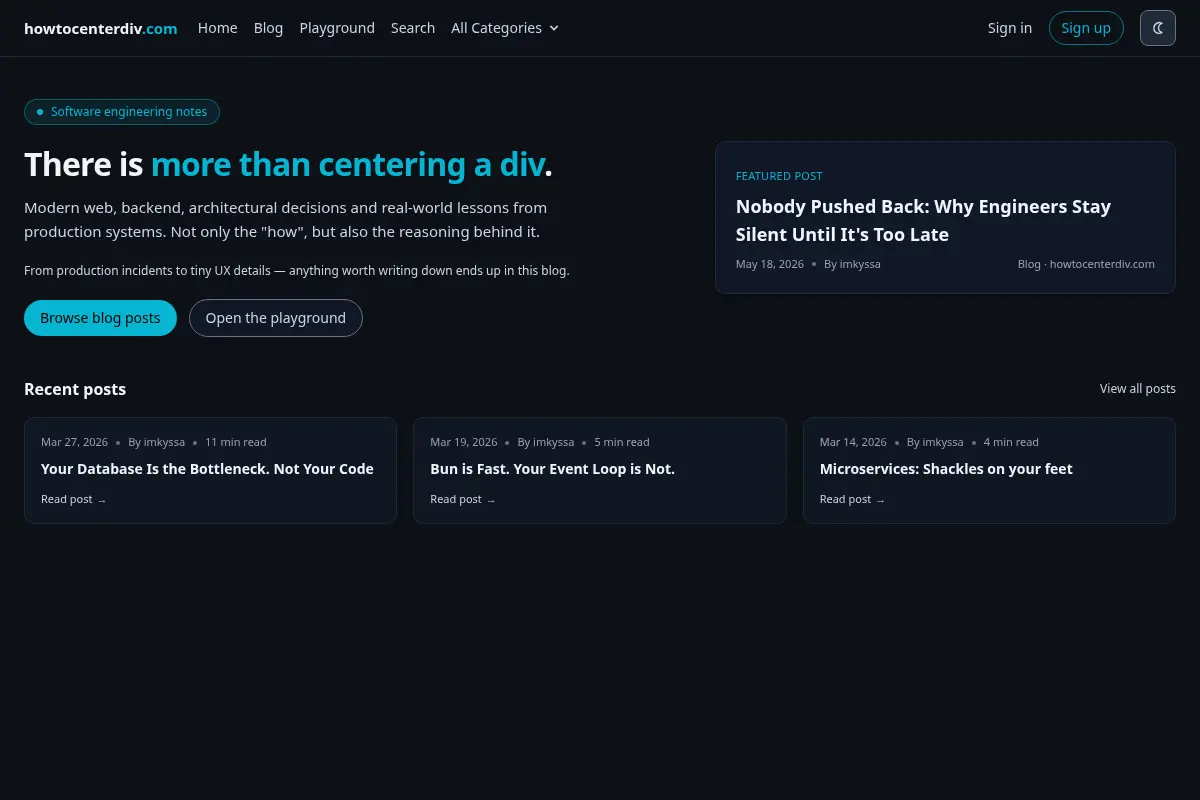Image resolution: width=1200 pixels, height=800 pixels.
Task: Open the Bun is Fast post title
Action: (552, 469)
